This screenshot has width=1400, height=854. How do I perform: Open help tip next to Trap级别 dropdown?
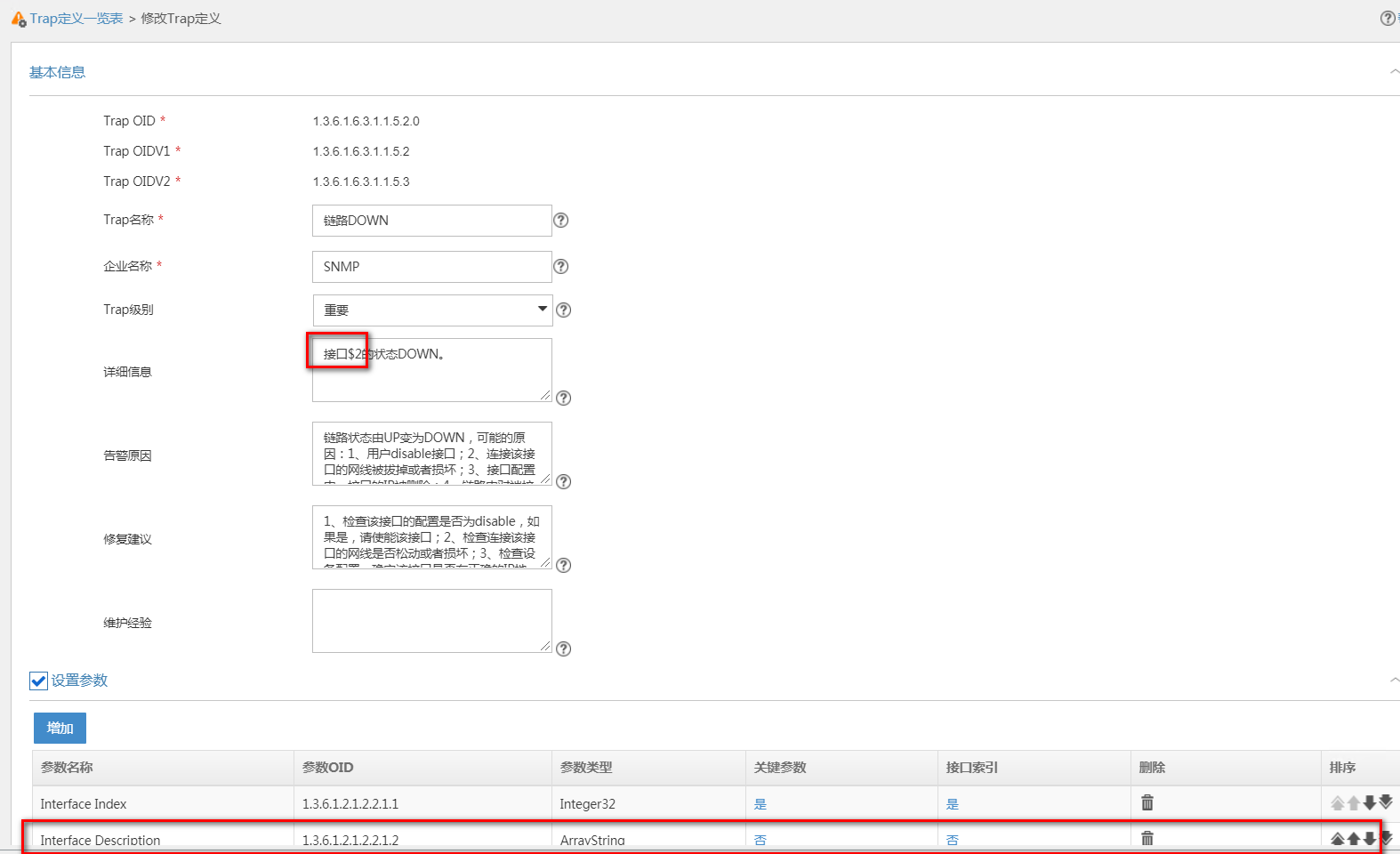click(x=563, y=310)
